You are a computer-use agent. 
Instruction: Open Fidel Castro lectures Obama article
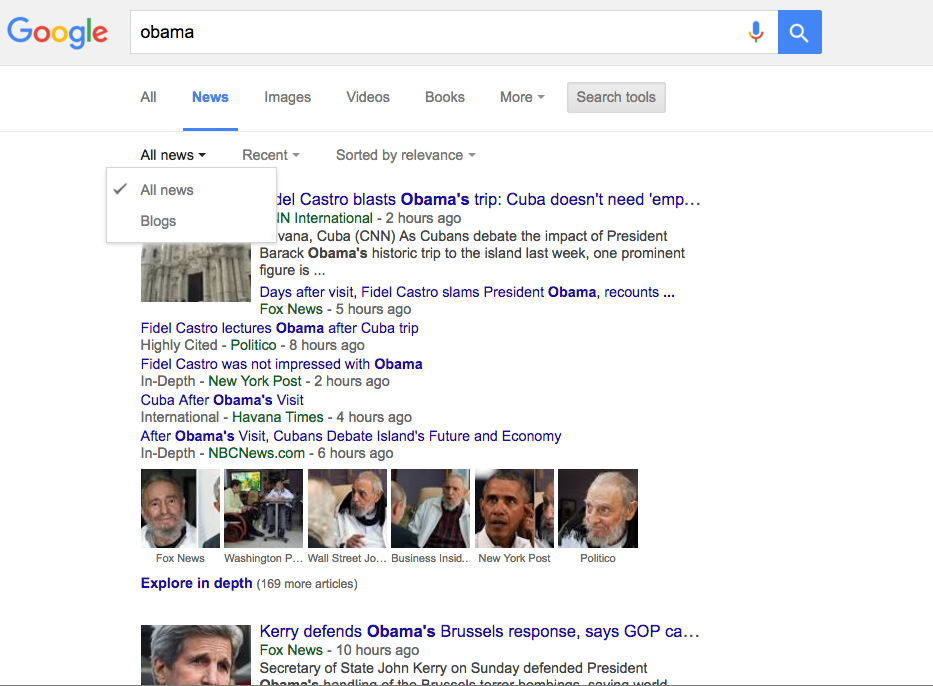pos(280,328)
